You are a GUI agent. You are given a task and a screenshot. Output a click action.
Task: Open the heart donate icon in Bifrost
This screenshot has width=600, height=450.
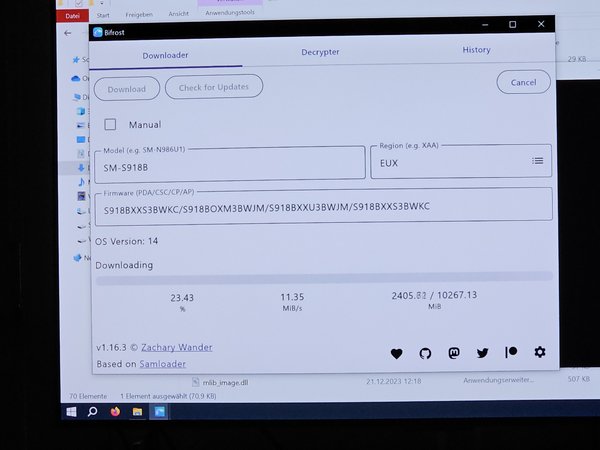click(x=396, y=354)
